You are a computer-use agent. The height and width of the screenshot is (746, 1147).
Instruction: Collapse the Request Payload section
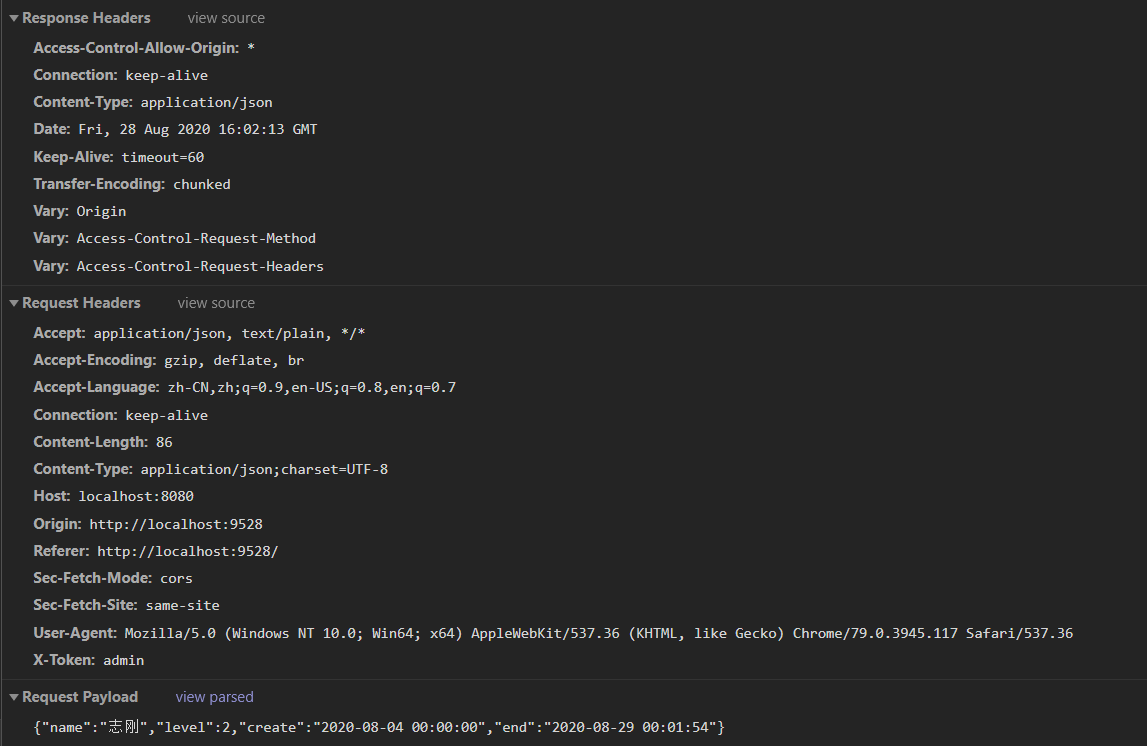[x=14, y=698]
